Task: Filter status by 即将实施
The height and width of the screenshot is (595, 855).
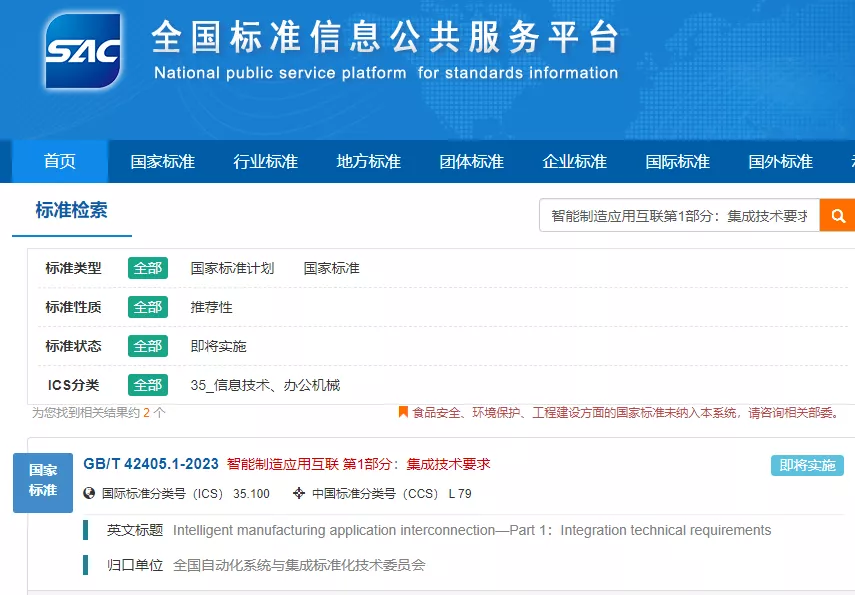Action: click(219, 346)
